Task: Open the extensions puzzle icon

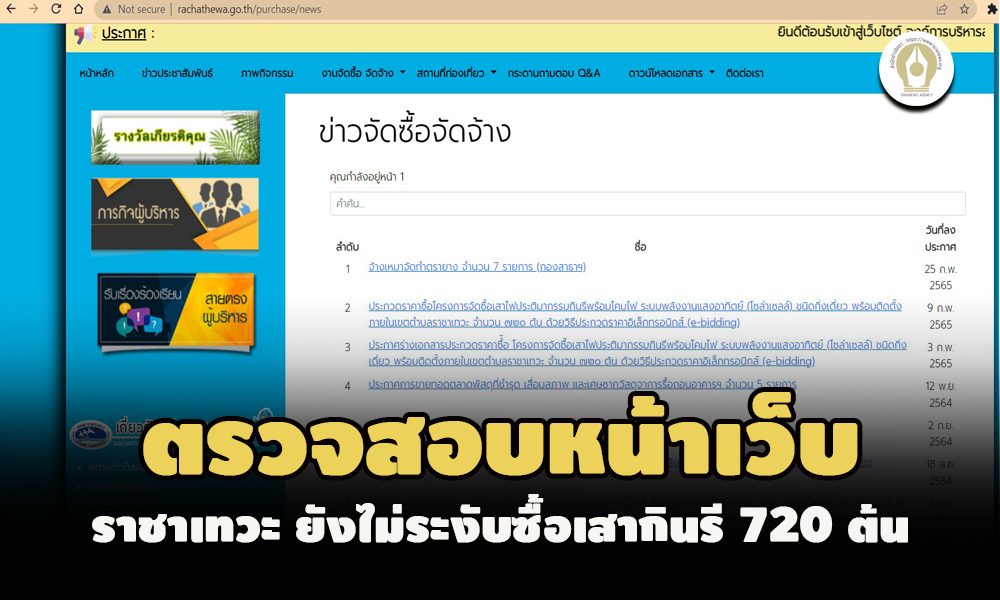Action: tap(991, 9)
